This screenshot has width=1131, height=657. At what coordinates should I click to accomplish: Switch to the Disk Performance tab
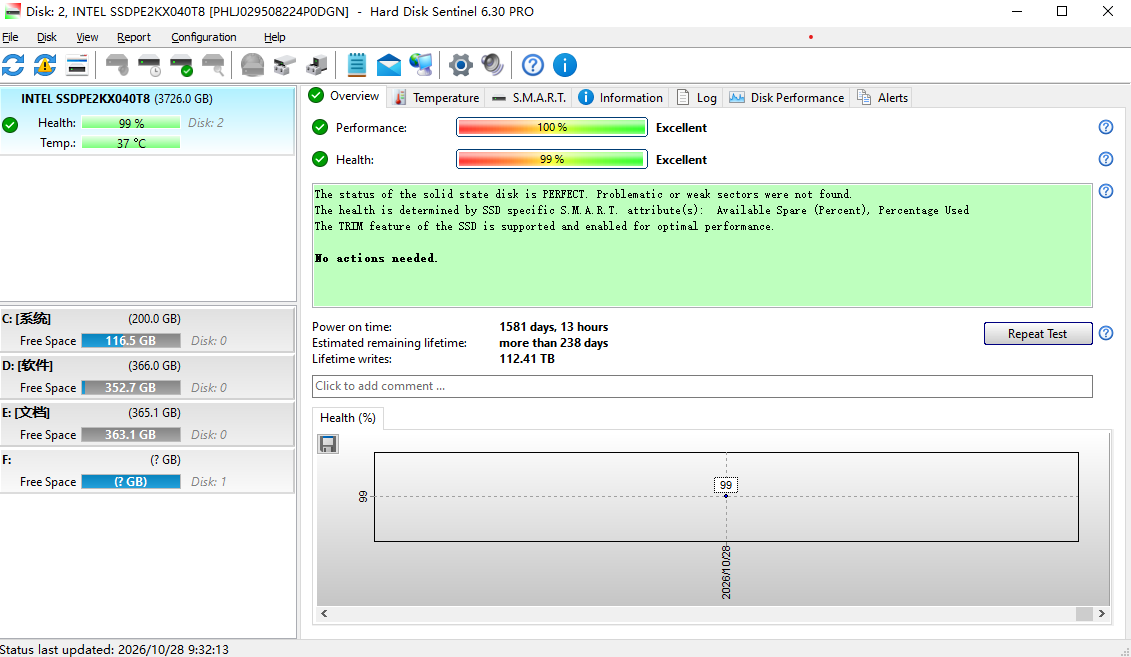pyautogui.click(x=786, y=97)
